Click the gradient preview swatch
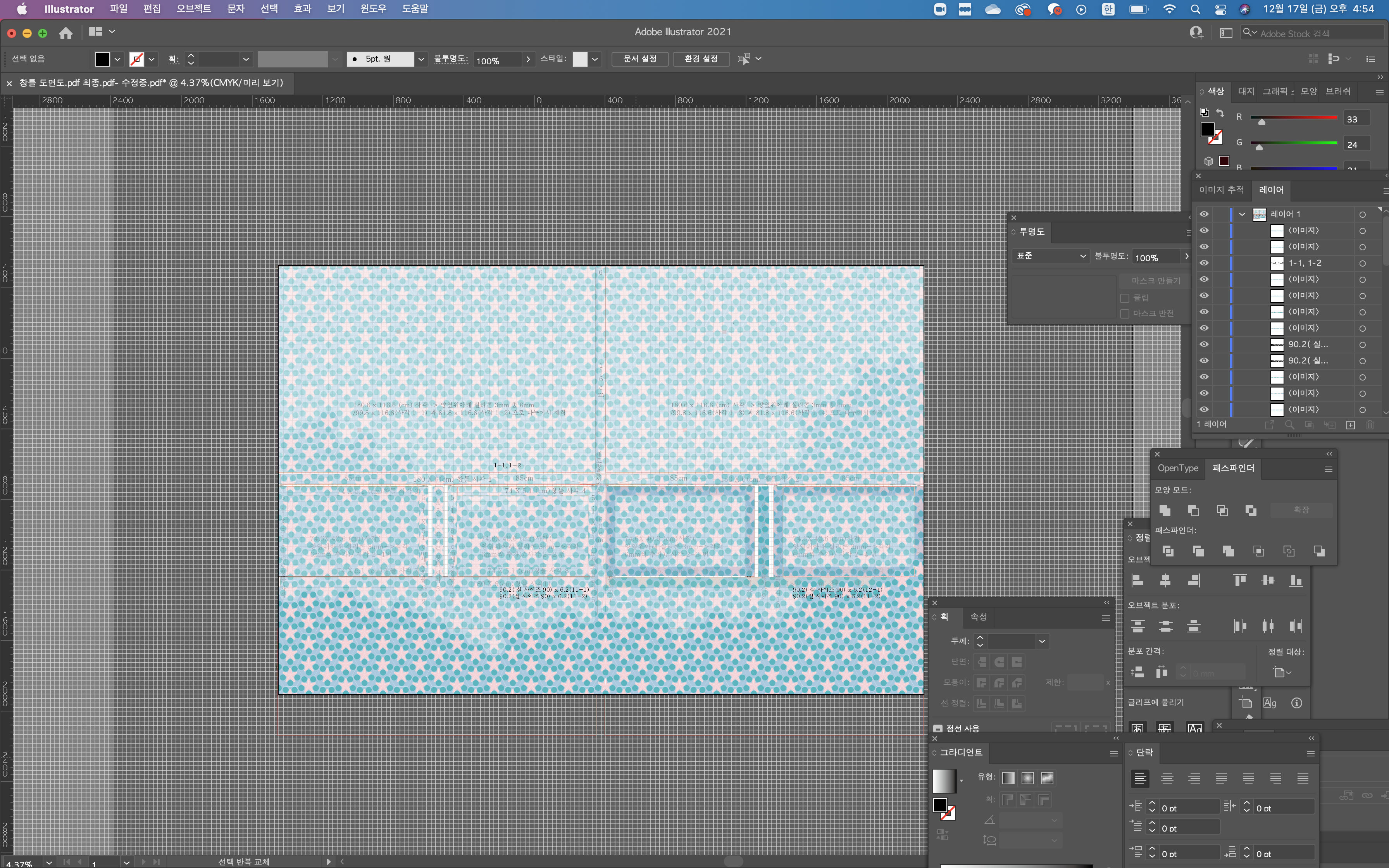Screen dimensions: 1389x868 pyautogui.click(x=944, y=781)
